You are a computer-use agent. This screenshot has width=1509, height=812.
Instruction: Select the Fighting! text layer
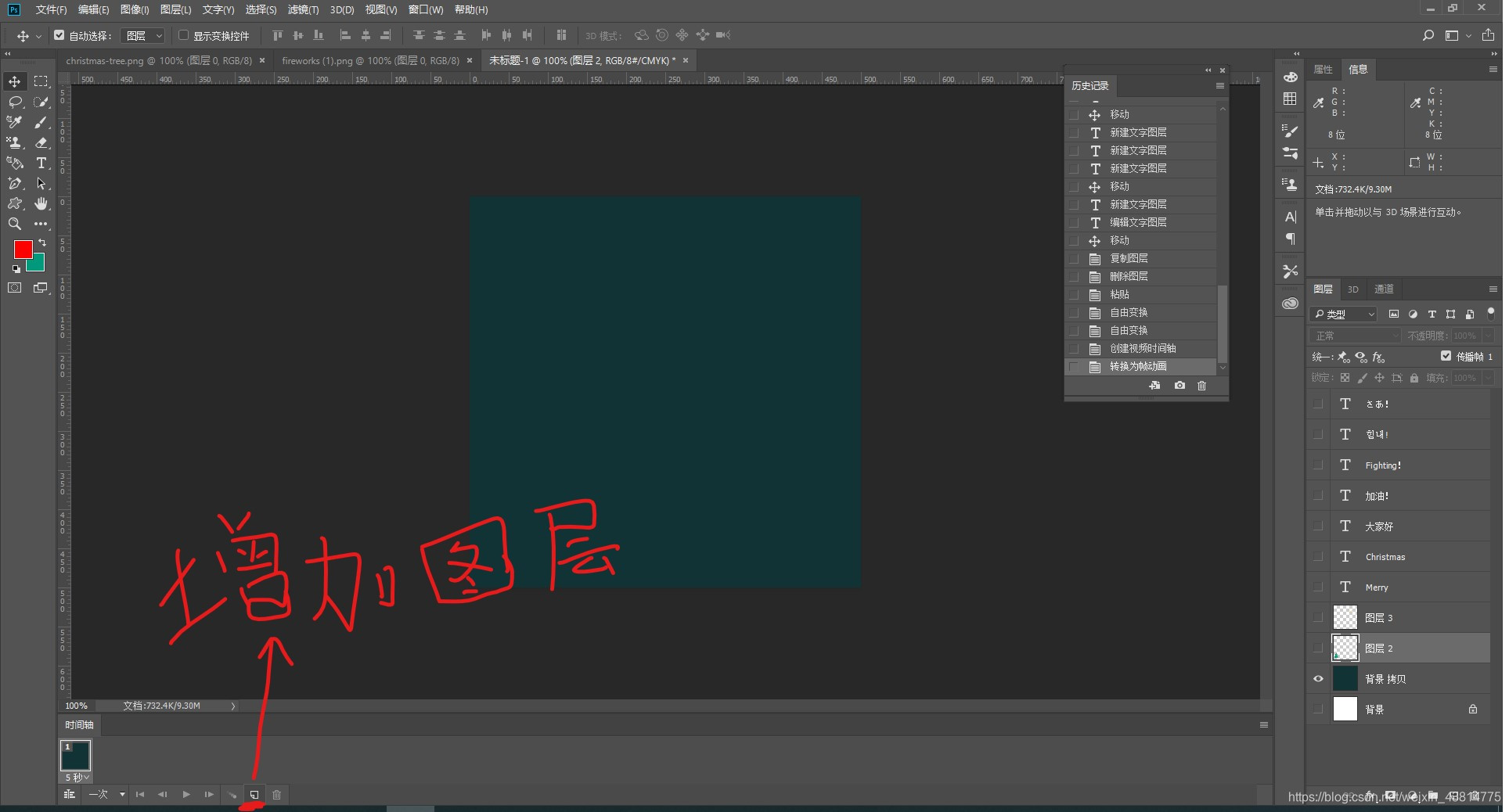[1399, 465]
